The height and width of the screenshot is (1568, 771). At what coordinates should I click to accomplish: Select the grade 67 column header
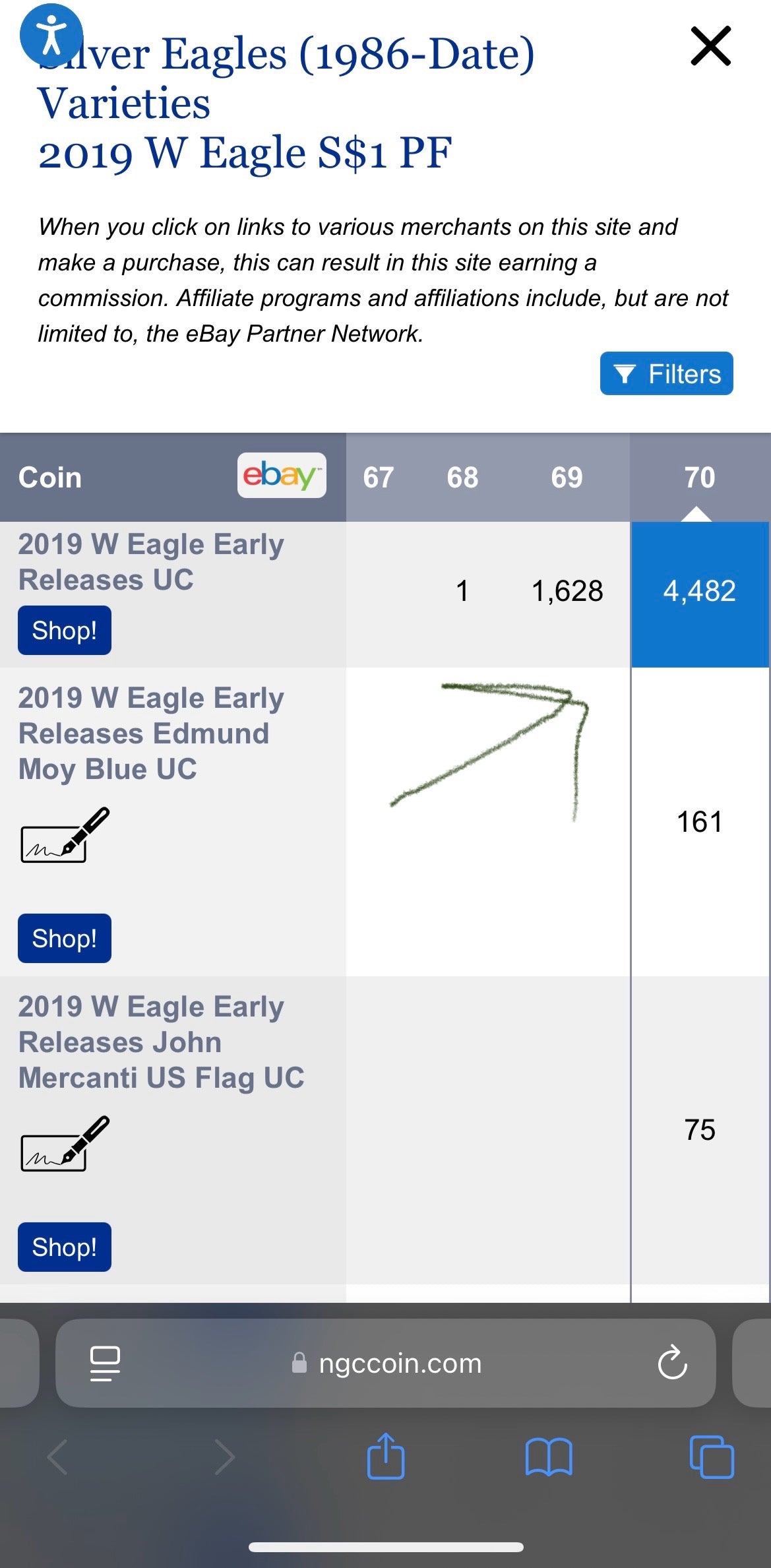pyautogui.click(x=377, y=477)
